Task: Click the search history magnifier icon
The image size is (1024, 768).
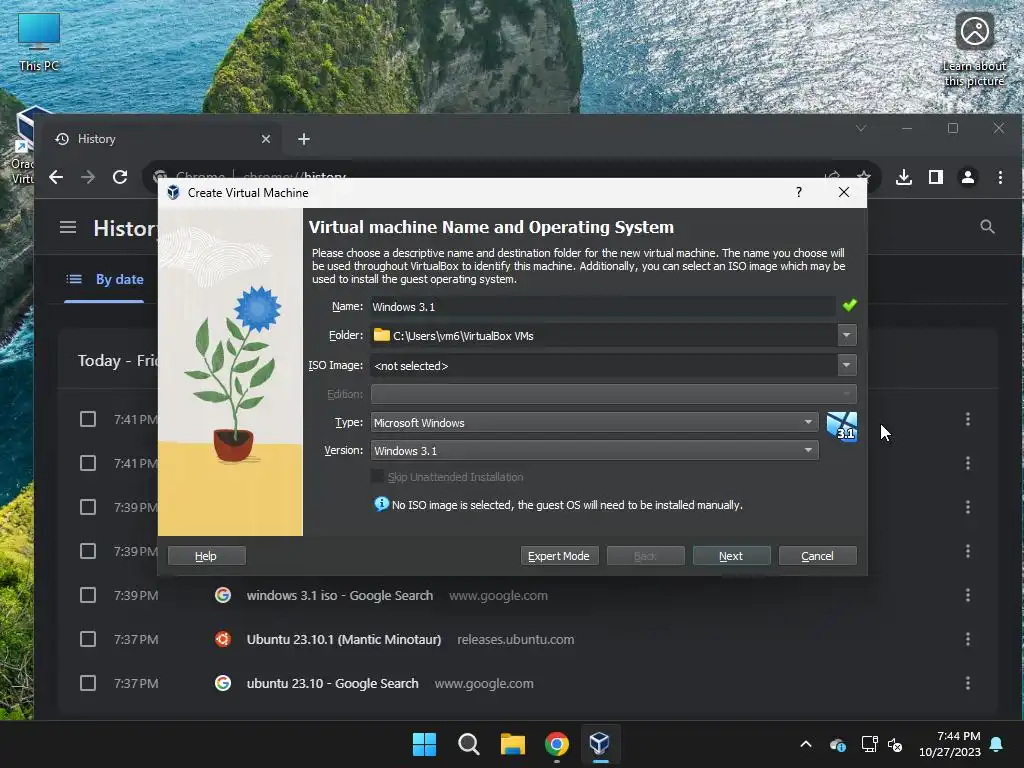Action: pyautogui.click(x=987, y=227)
